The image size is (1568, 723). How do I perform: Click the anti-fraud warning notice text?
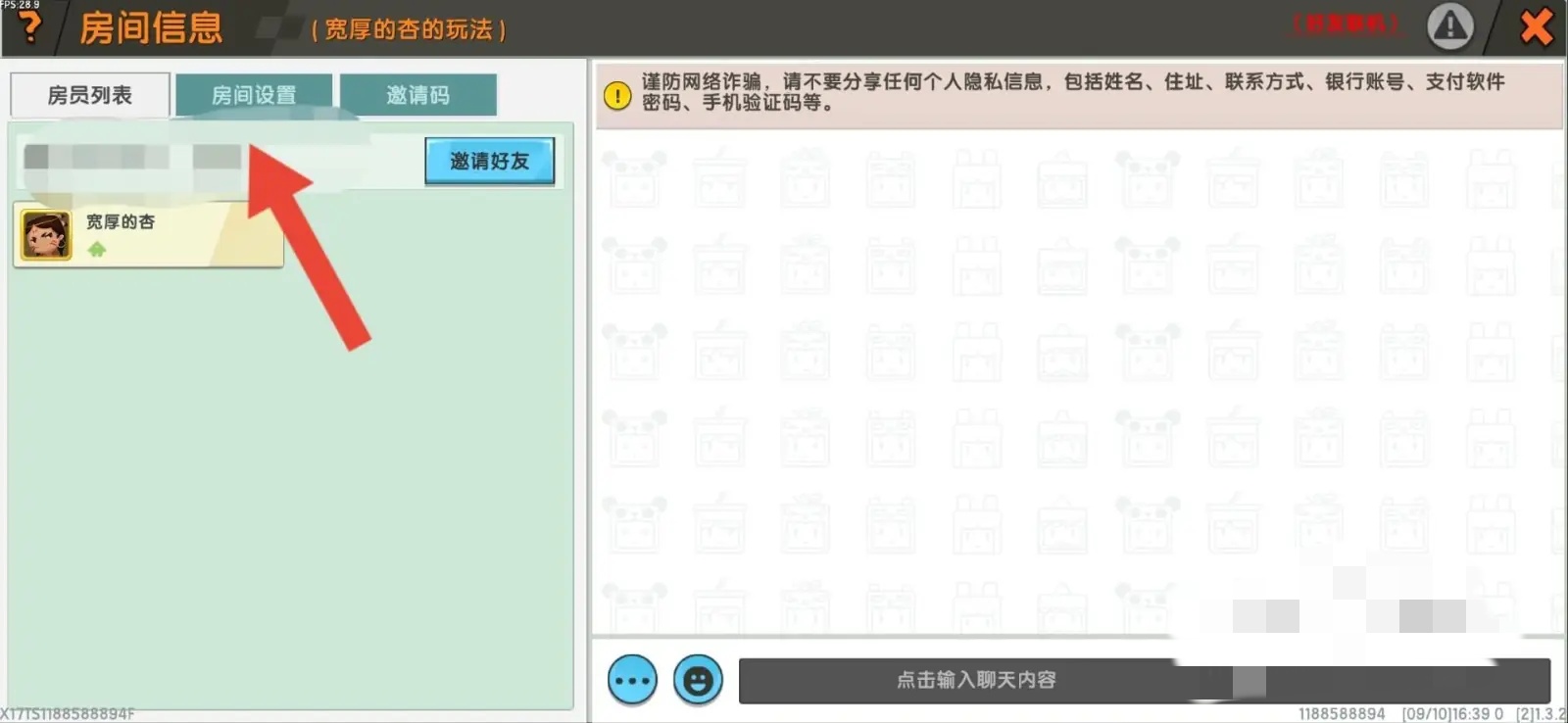[x=1073, y=92]
